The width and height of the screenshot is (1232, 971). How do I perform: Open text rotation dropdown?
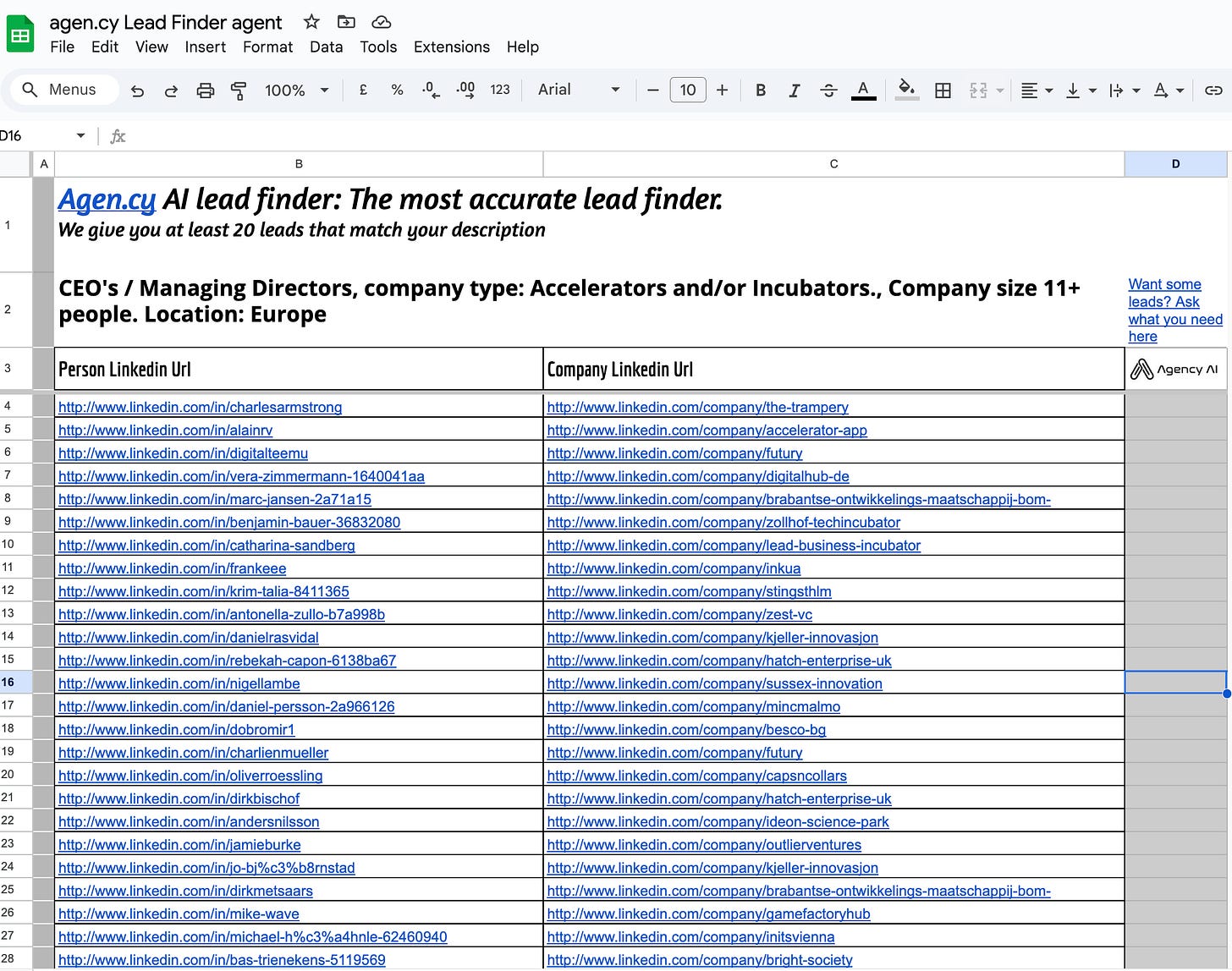point(1169,91)
